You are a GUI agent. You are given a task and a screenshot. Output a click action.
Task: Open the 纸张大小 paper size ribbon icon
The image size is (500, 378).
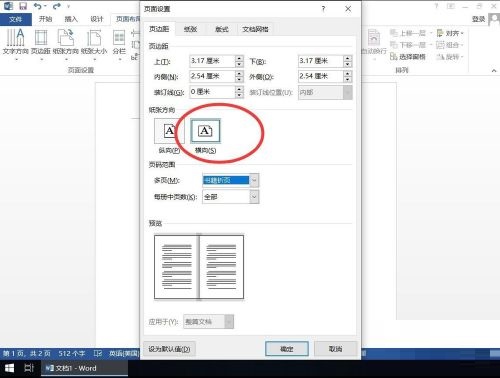pyautogui.click(x=94, y=44)
